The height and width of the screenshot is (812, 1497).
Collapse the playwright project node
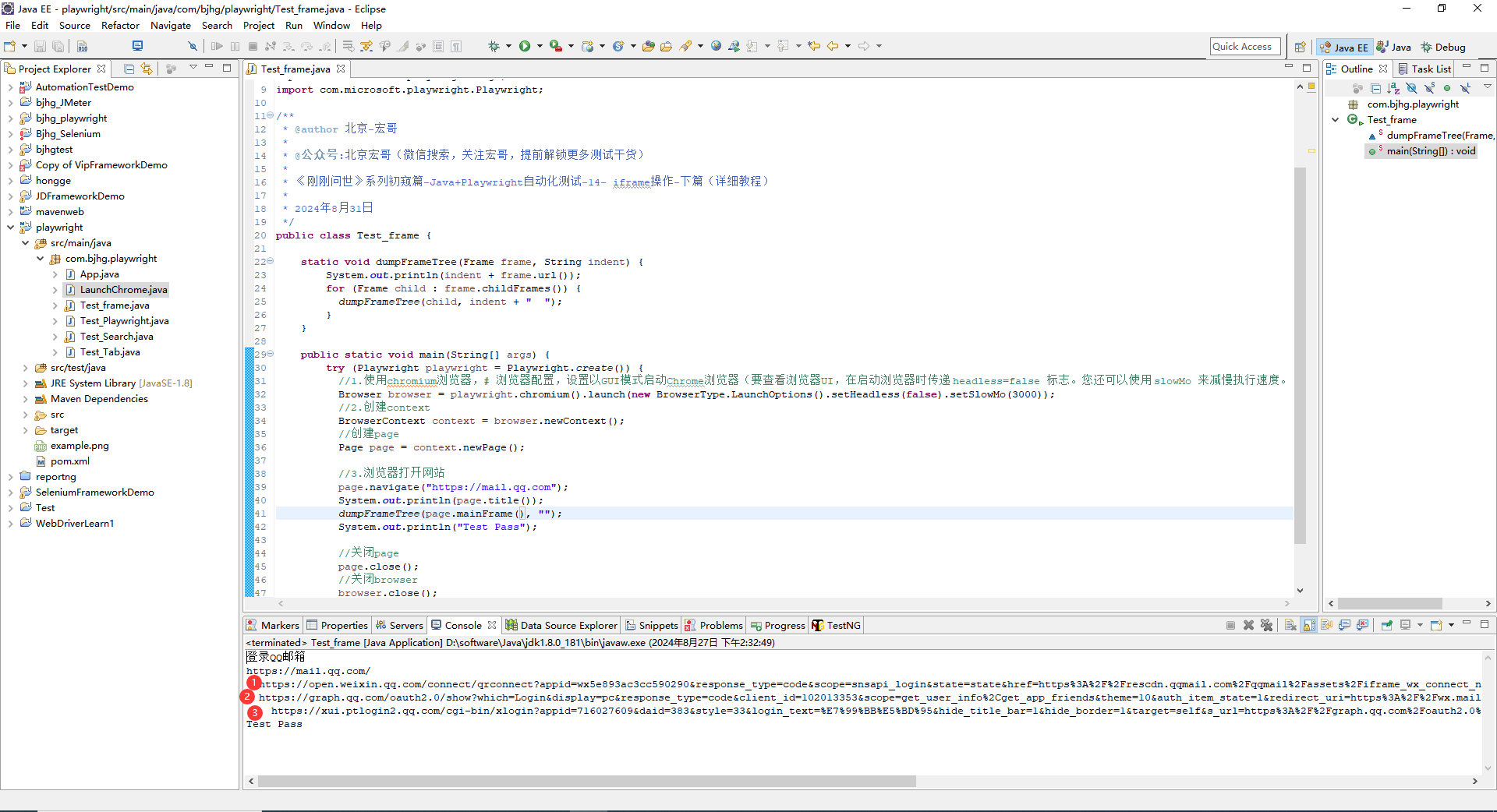(x=10, y=228)
